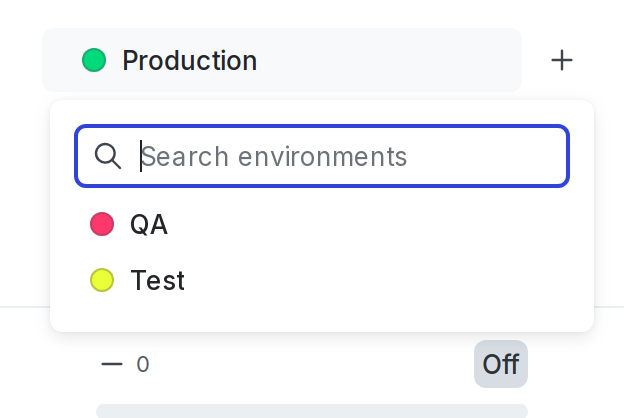Image resolution: width=624 pixels, height=418 pixels.
Task: Focus the Search environments field
Action: click(322, 156)
